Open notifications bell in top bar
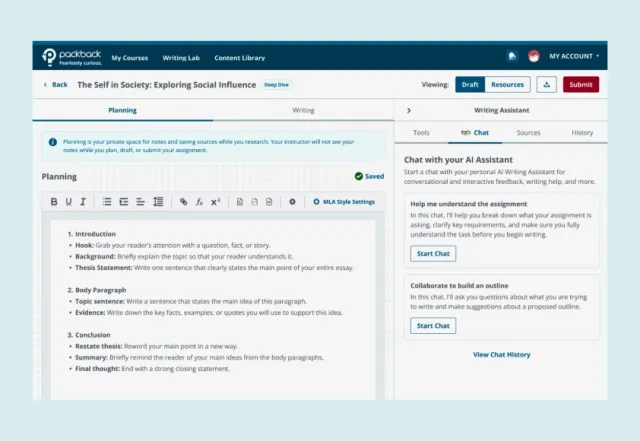 click(x=513, y=56)
